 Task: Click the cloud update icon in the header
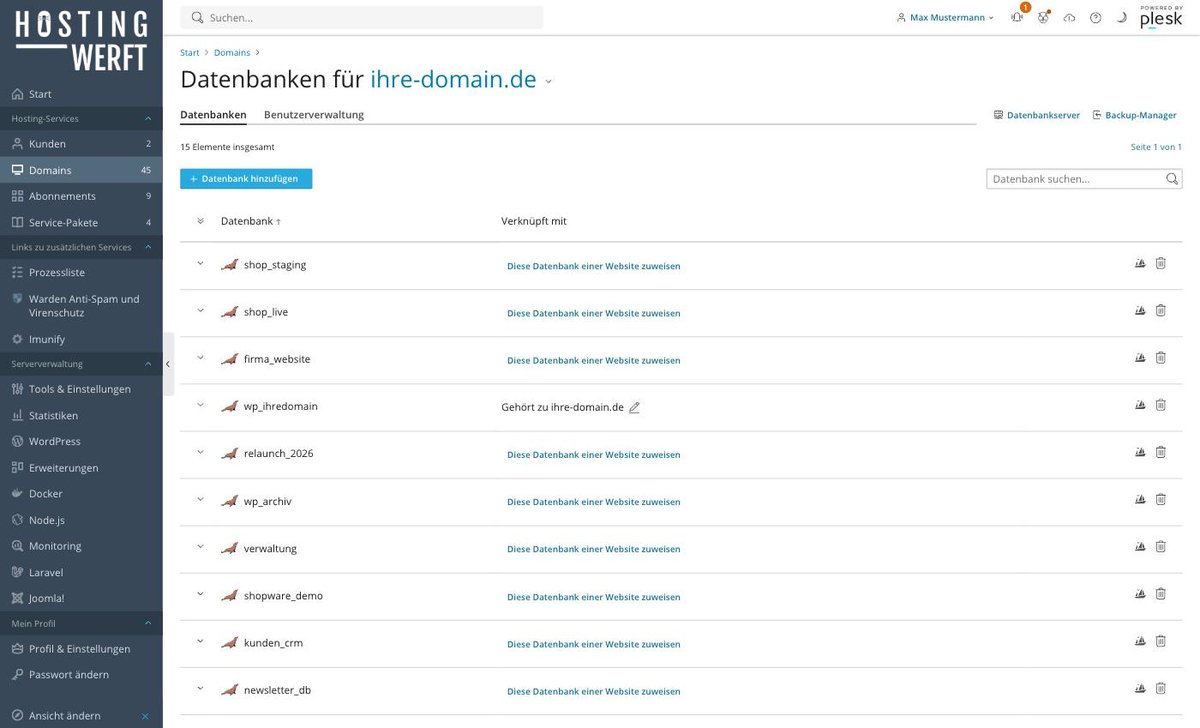click(x=1069, y=17)
